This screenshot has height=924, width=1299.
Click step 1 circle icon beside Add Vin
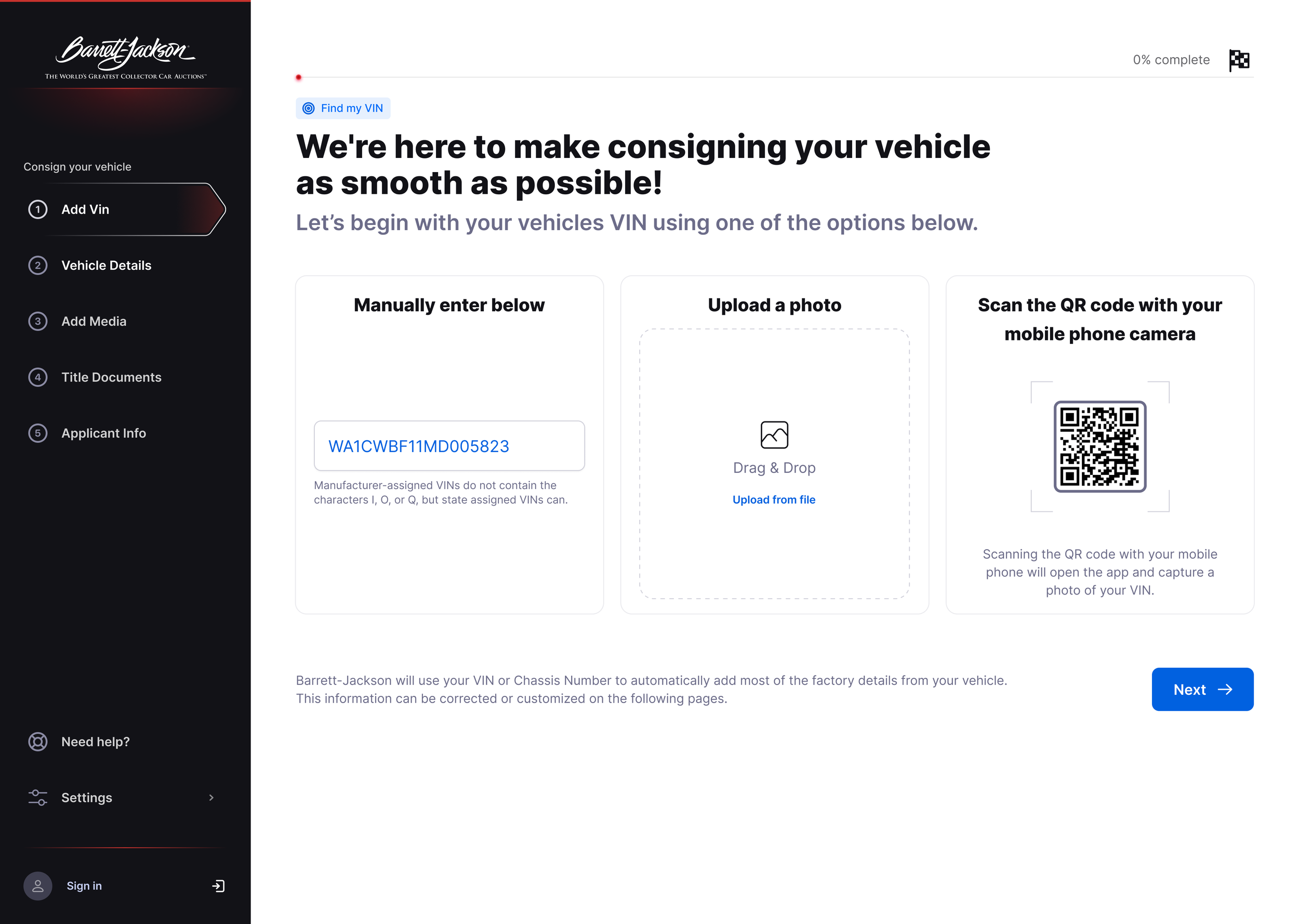point(38,209)
